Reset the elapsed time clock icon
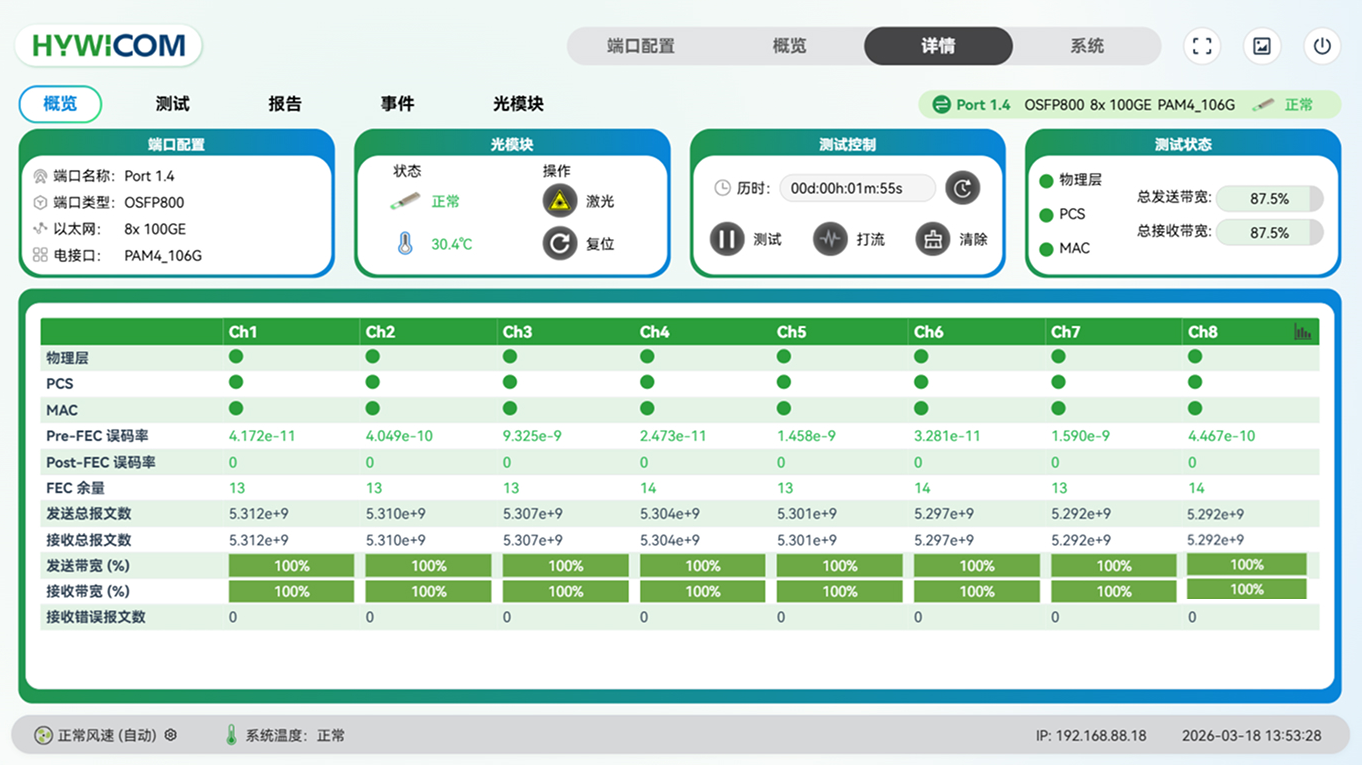Viewport: 1362px width, 765px height. tap(962, 188)
